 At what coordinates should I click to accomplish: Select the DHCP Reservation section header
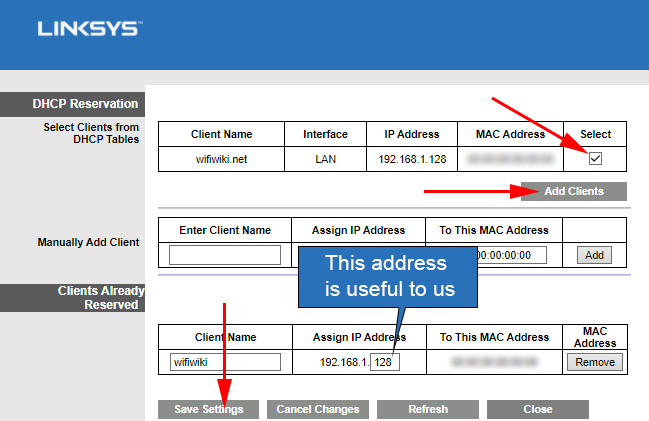[70, 103]
